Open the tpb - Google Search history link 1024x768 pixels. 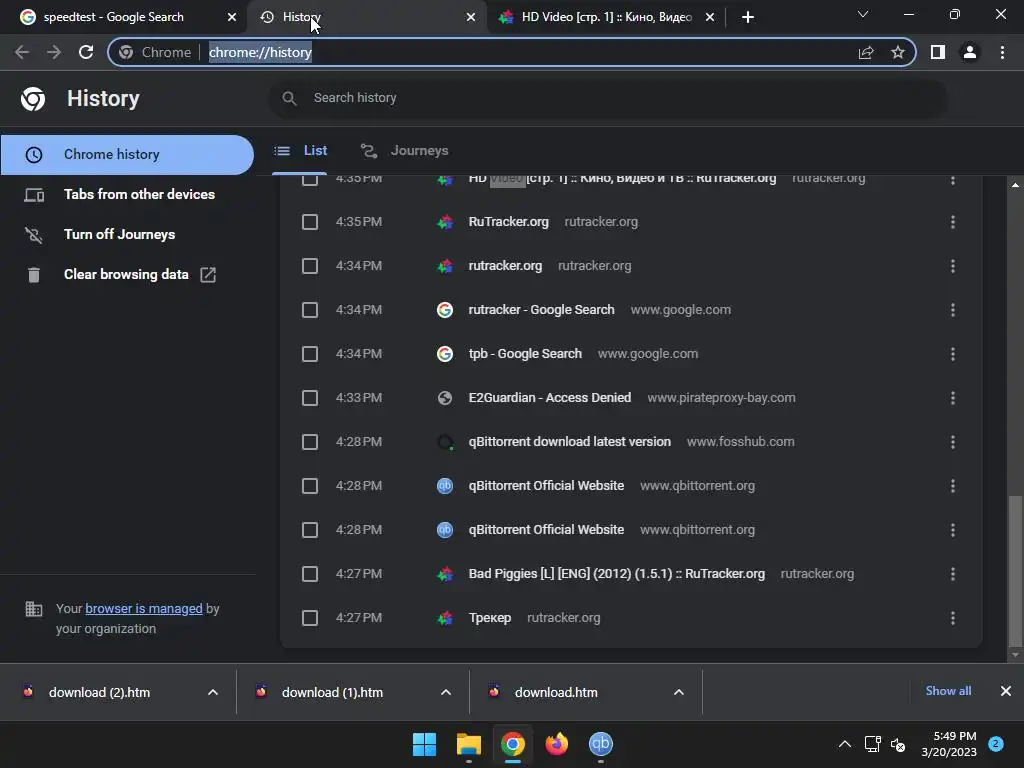[x=525, y=354]
